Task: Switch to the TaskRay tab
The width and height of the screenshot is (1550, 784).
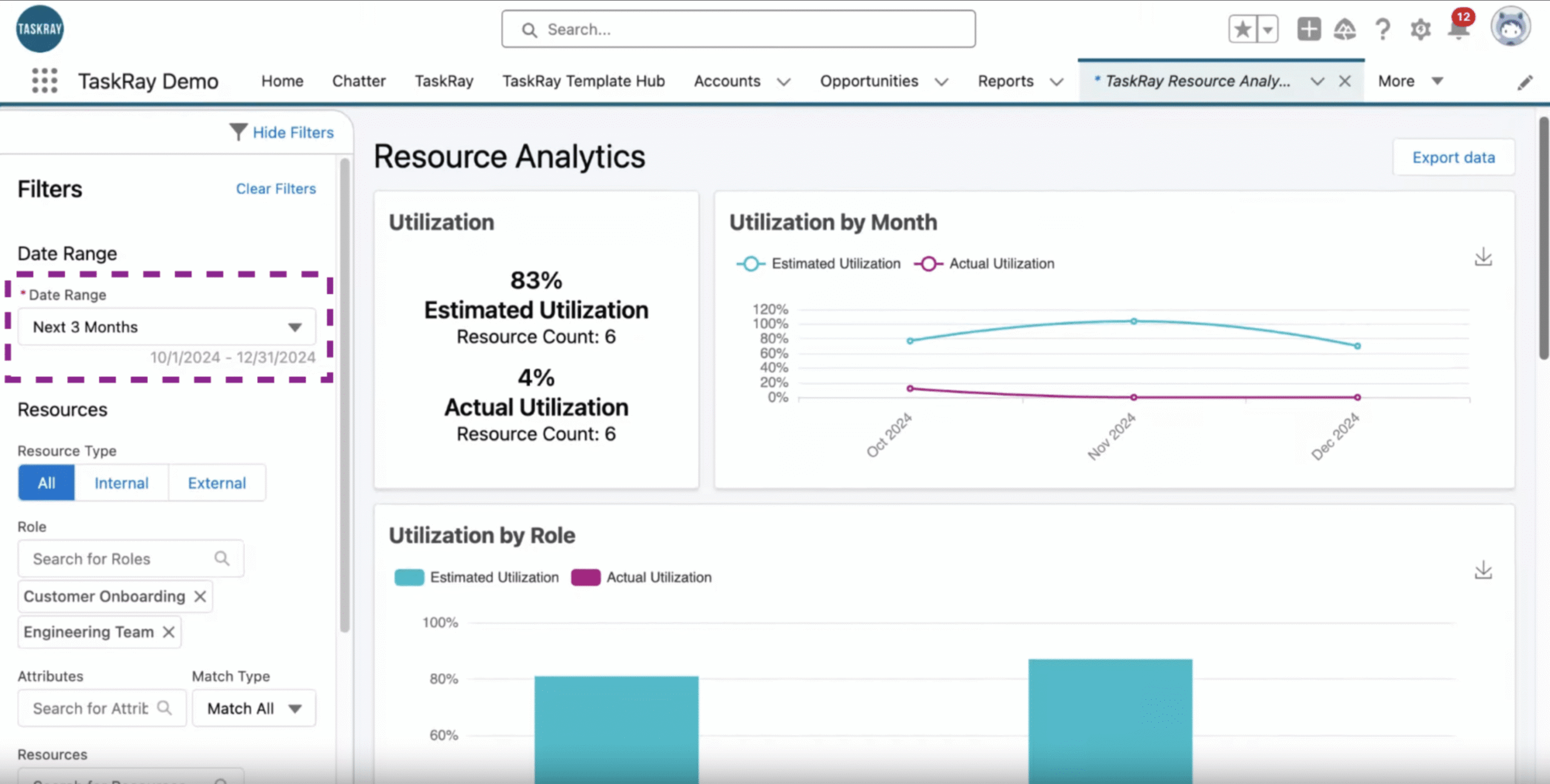Action: coord(444,81)
